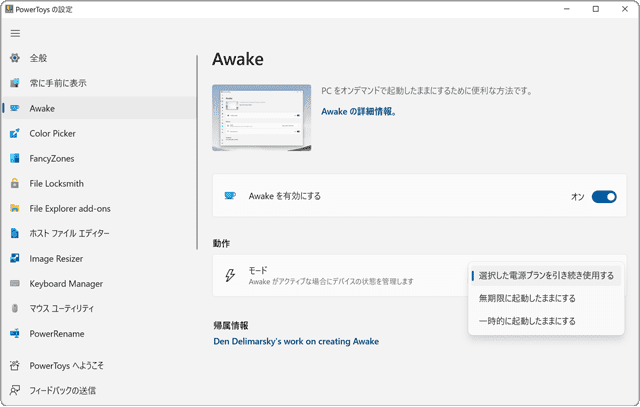The image size is (640, 407).
Task: Open the hamburger navigation menu
Action: (15, 33)
